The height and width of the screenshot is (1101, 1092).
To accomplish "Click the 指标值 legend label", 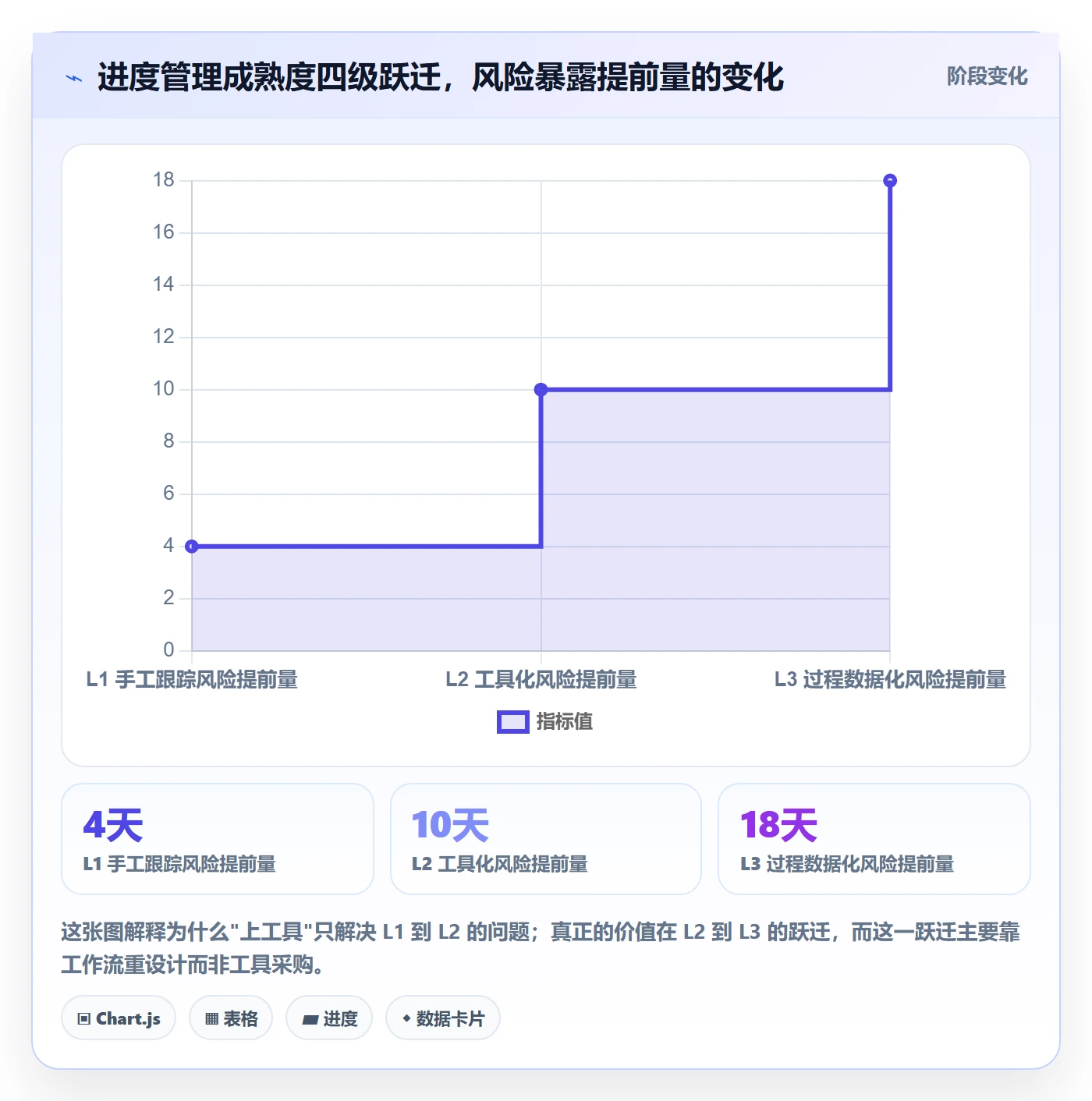I will 565,722.
